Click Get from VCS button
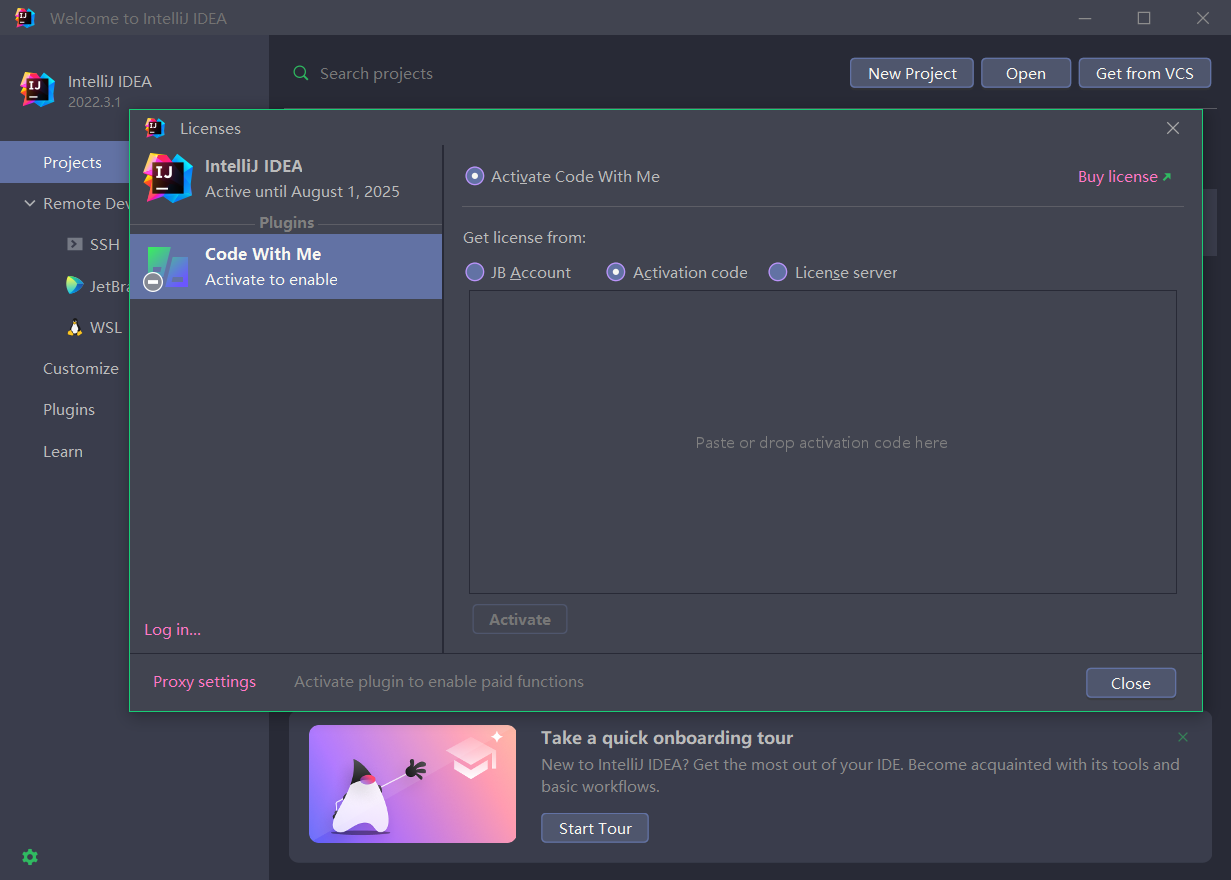Image resolution: width=1231 pixels, height=880 pixels. coord(1145,73)
